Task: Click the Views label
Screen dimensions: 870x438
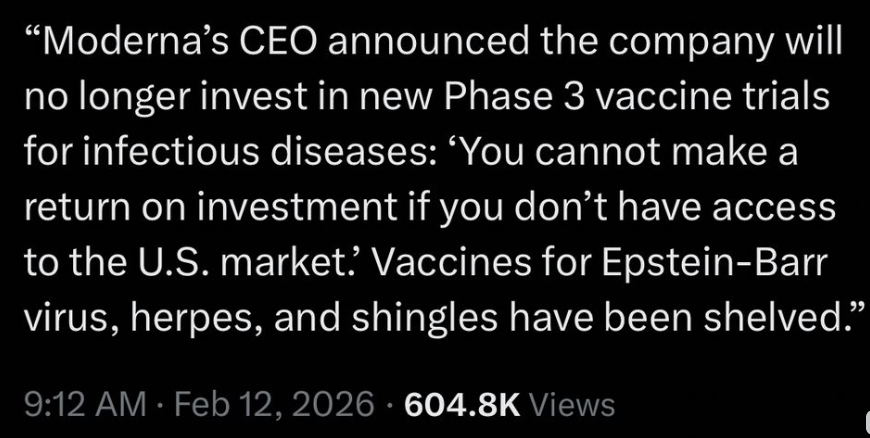Action: click(x=571, y=403)
